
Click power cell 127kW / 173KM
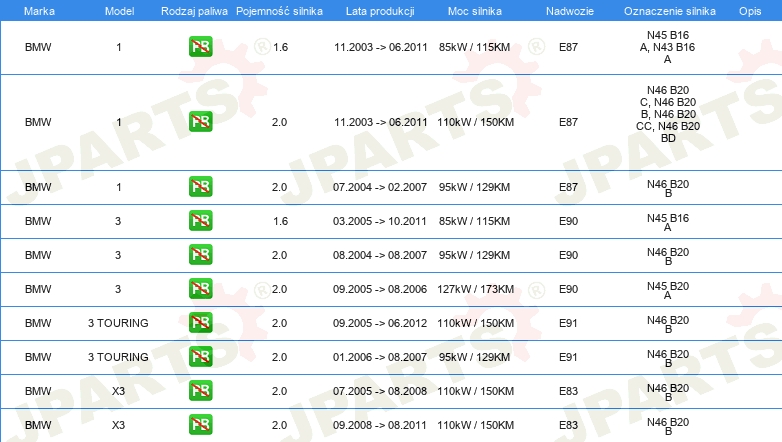(475, 289)
